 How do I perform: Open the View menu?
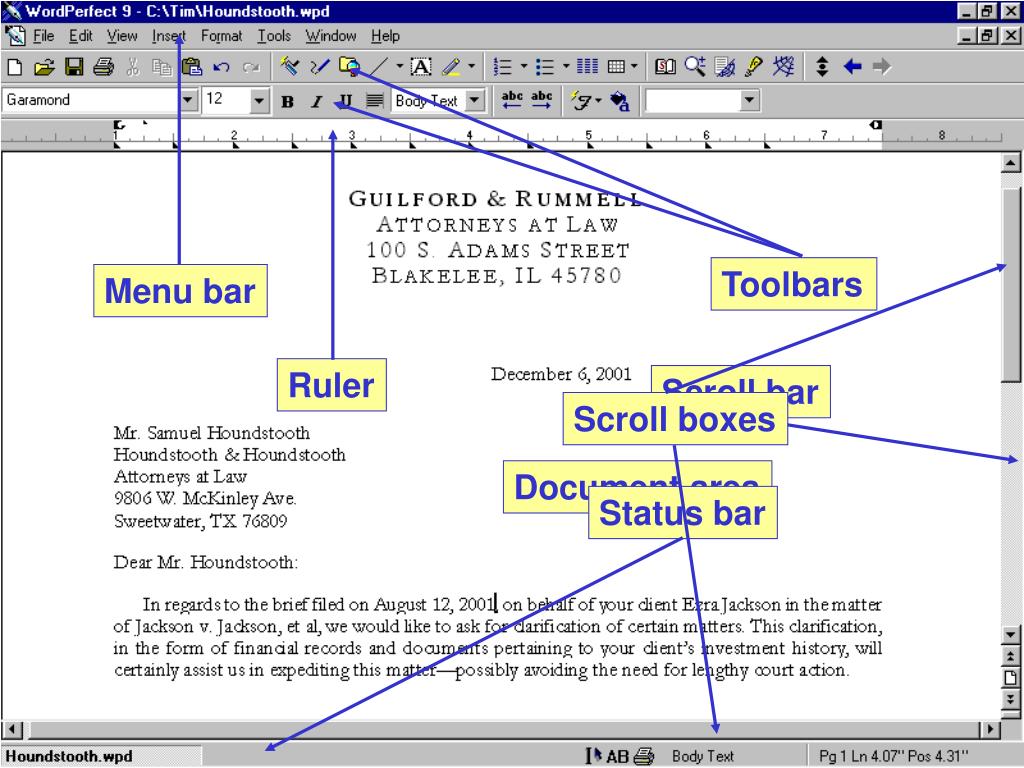122,36
